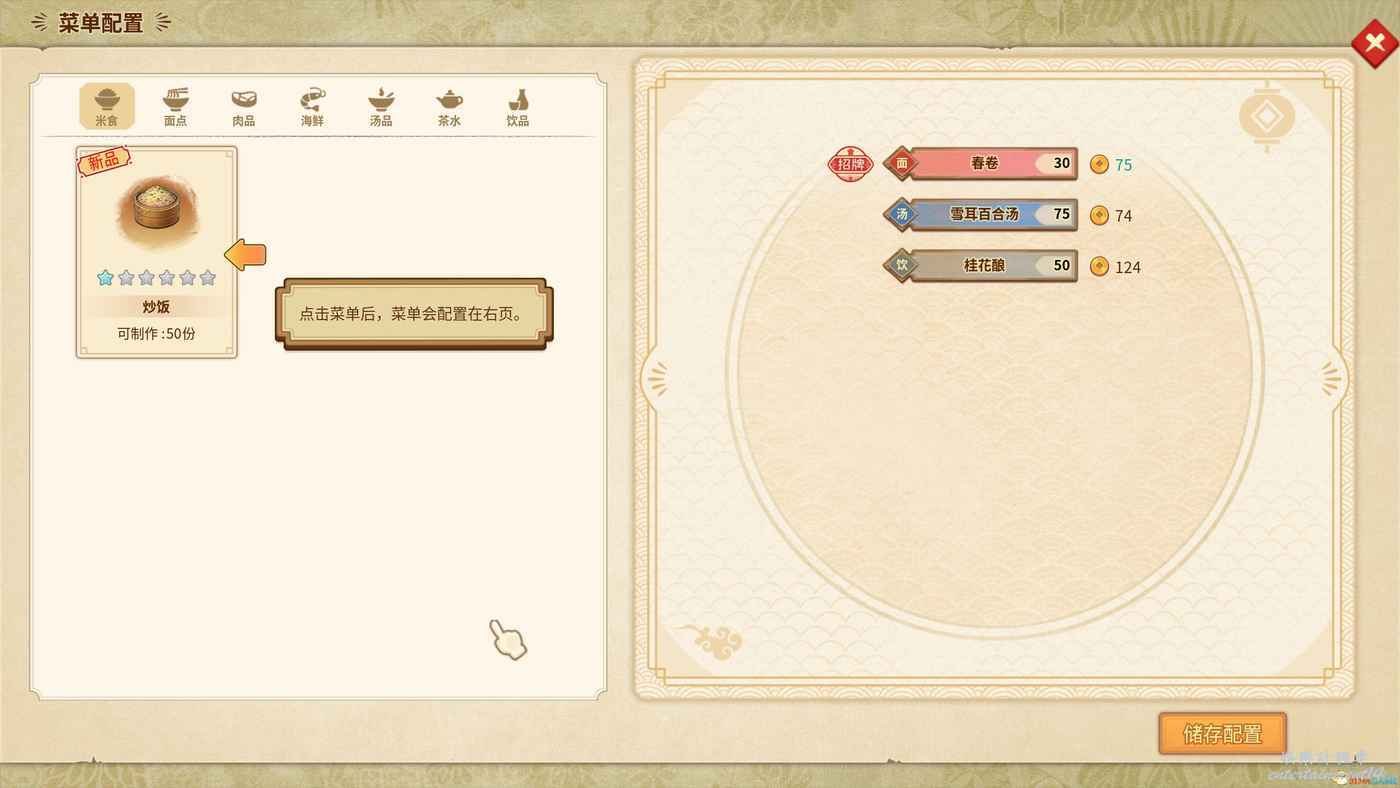Switch to the 饮品 drinks category

coord(518,106)
